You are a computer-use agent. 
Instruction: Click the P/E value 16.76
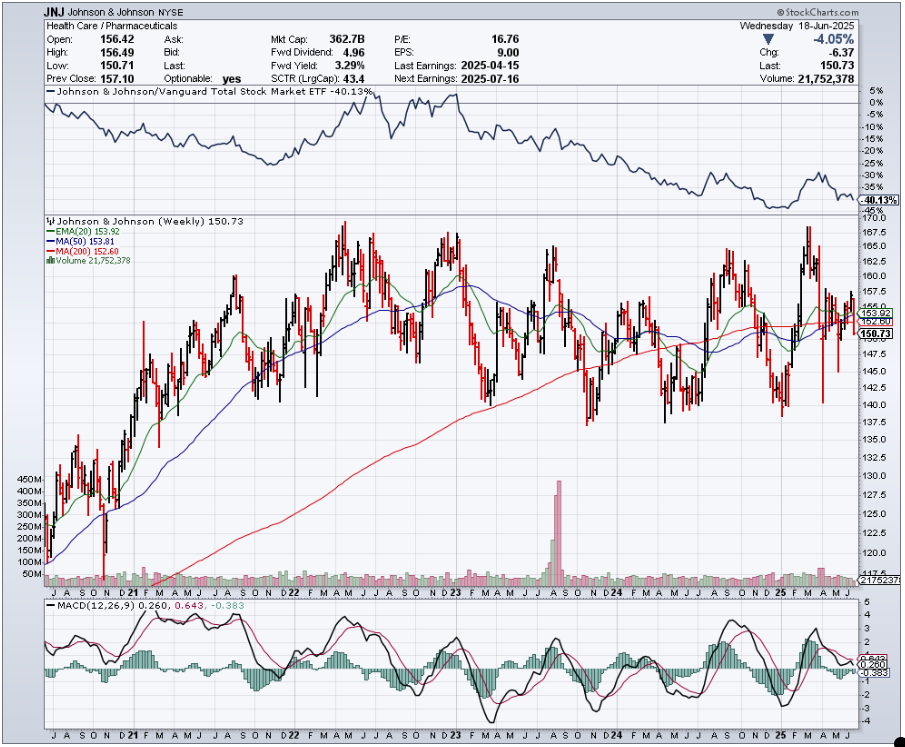pyautogui.click(x=505, y=39)
